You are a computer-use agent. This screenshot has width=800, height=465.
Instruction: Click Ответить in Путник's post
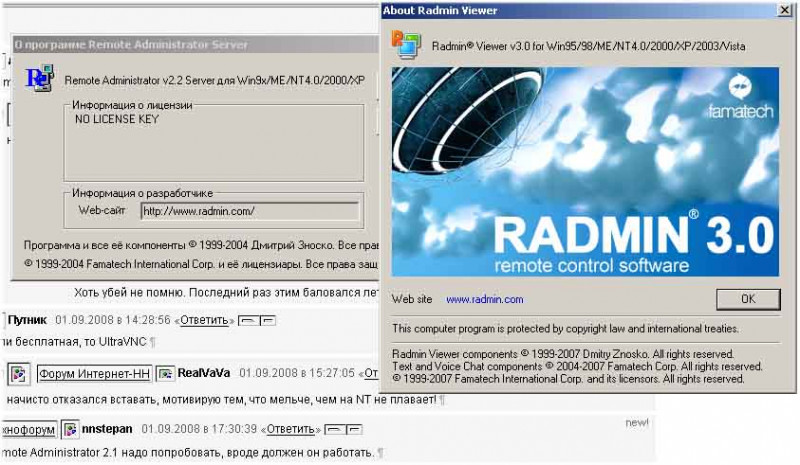coord(204,321)
